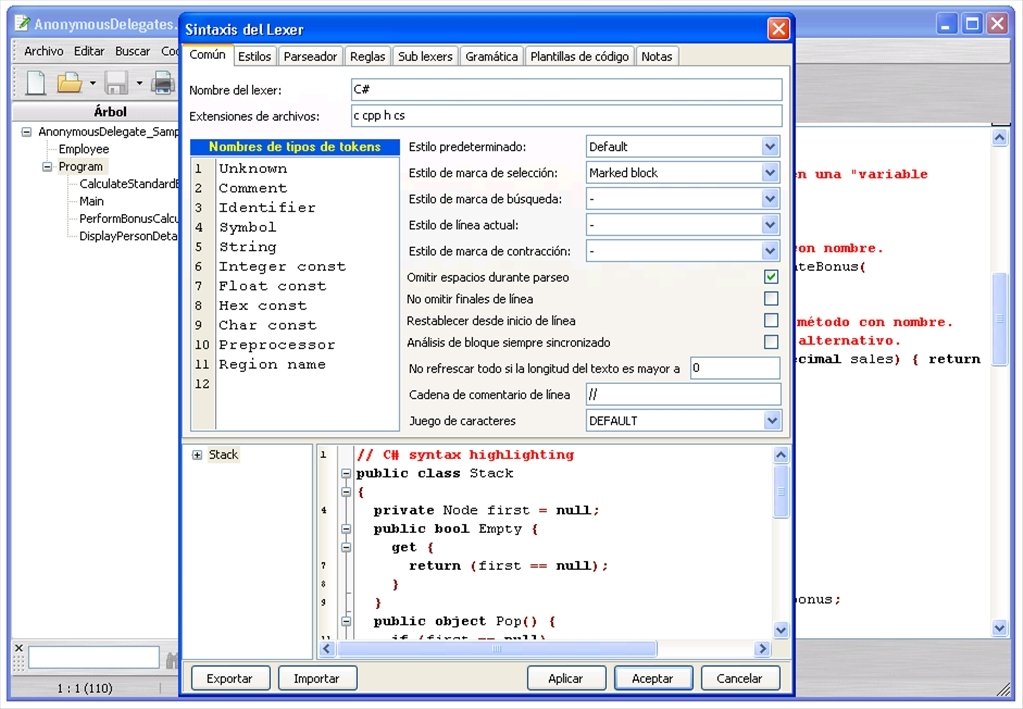Open the Buscar menu
This screenshot has height=709, width=1023.
tap(132, 51)
